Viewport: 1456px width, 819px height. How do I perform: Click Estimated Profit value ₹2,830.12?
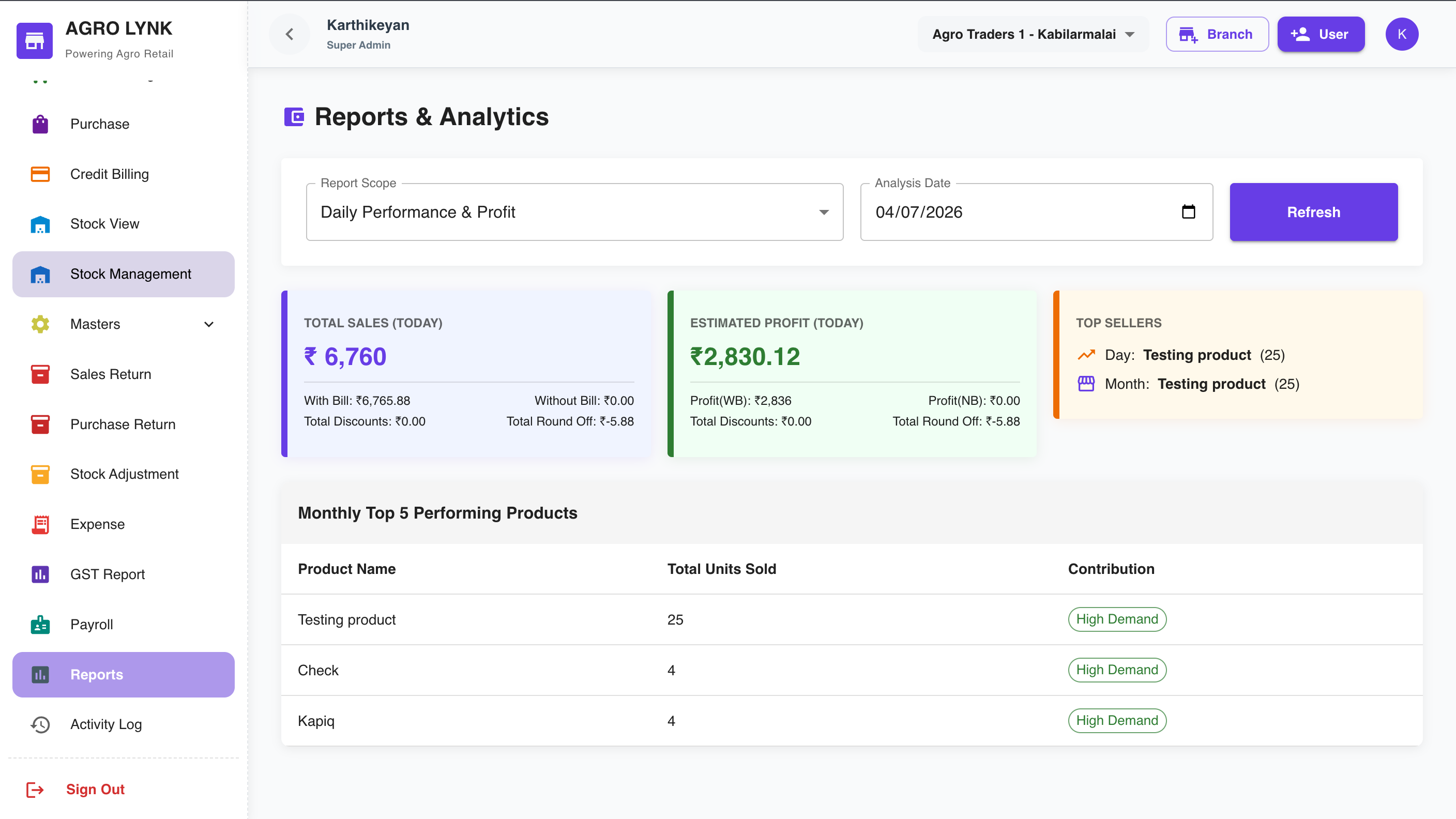(x=745, y=357)
